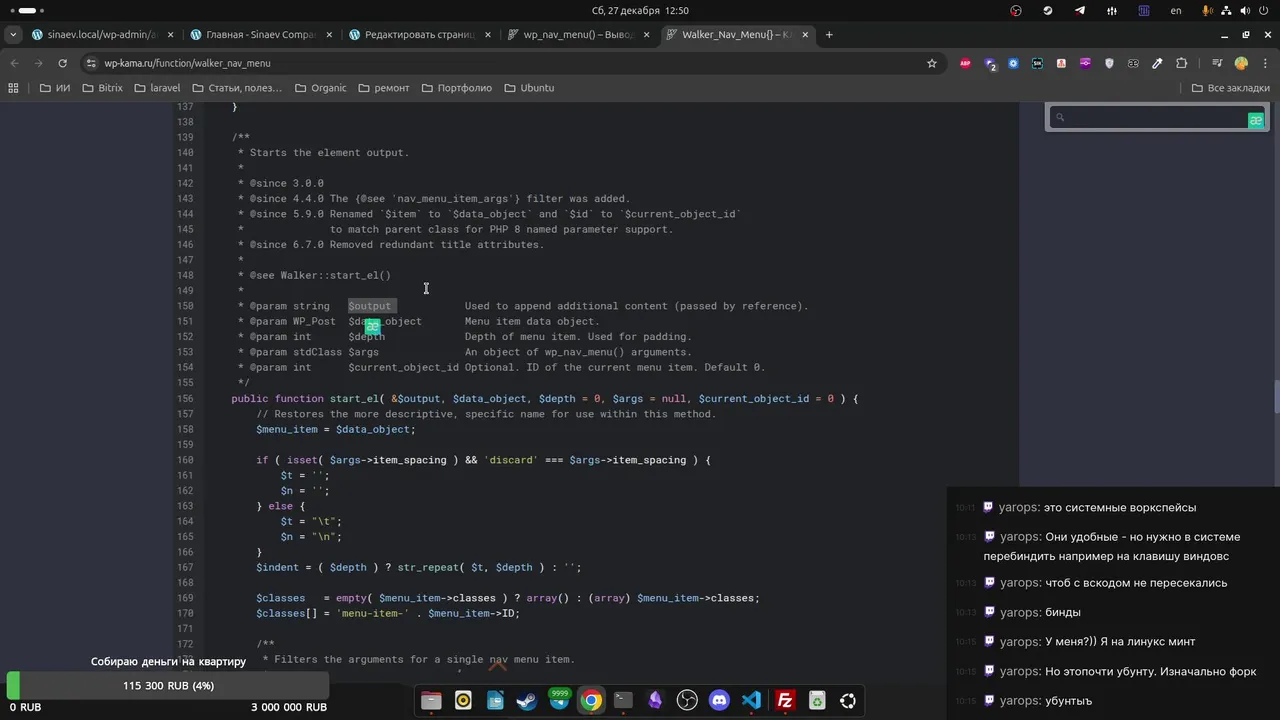
Task: Launch Obsidian from the dock
Action: [x=655, y=701]
